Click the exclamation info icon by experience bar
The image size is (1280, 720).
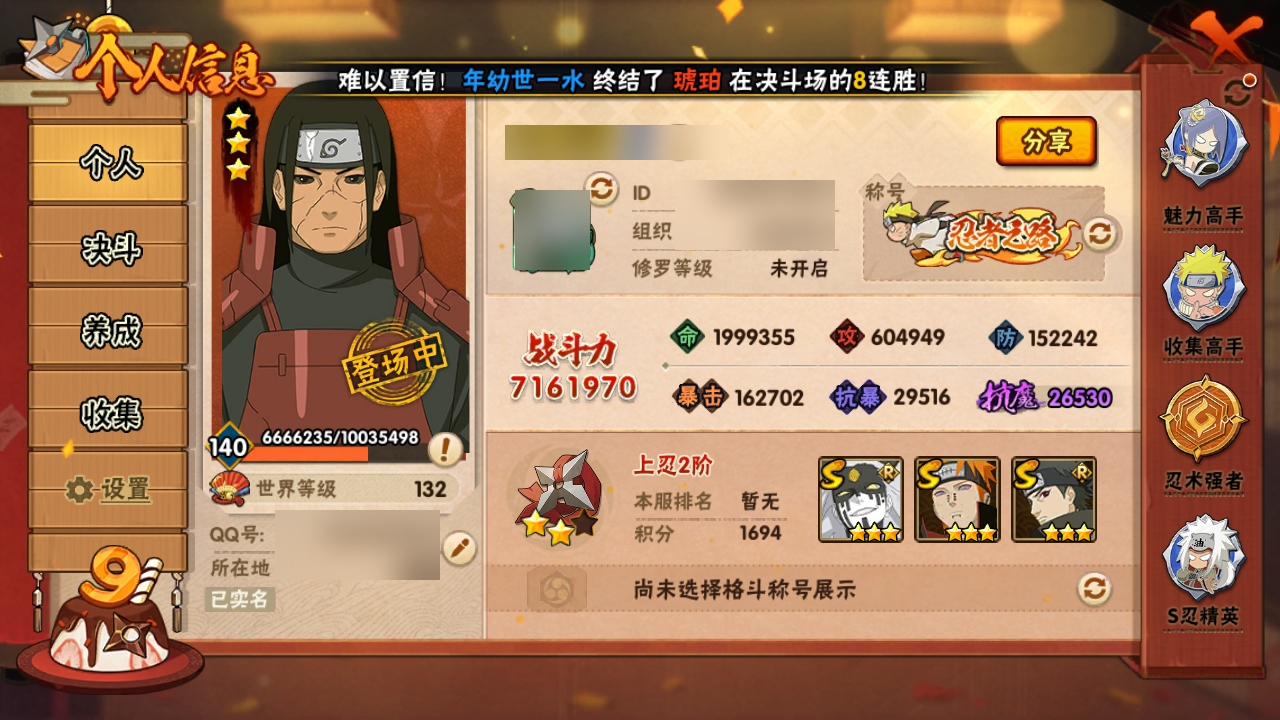pyautogui.click(x=445, y=449)
